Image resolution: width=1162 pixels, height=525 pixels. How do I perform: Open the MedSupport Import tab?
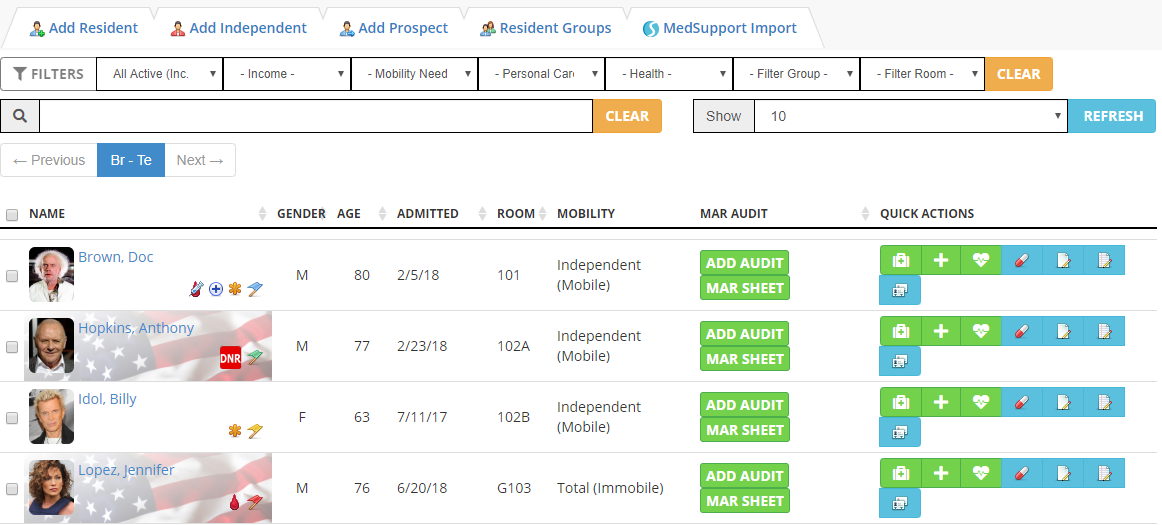pyautogui.click(x=720, y=28)
